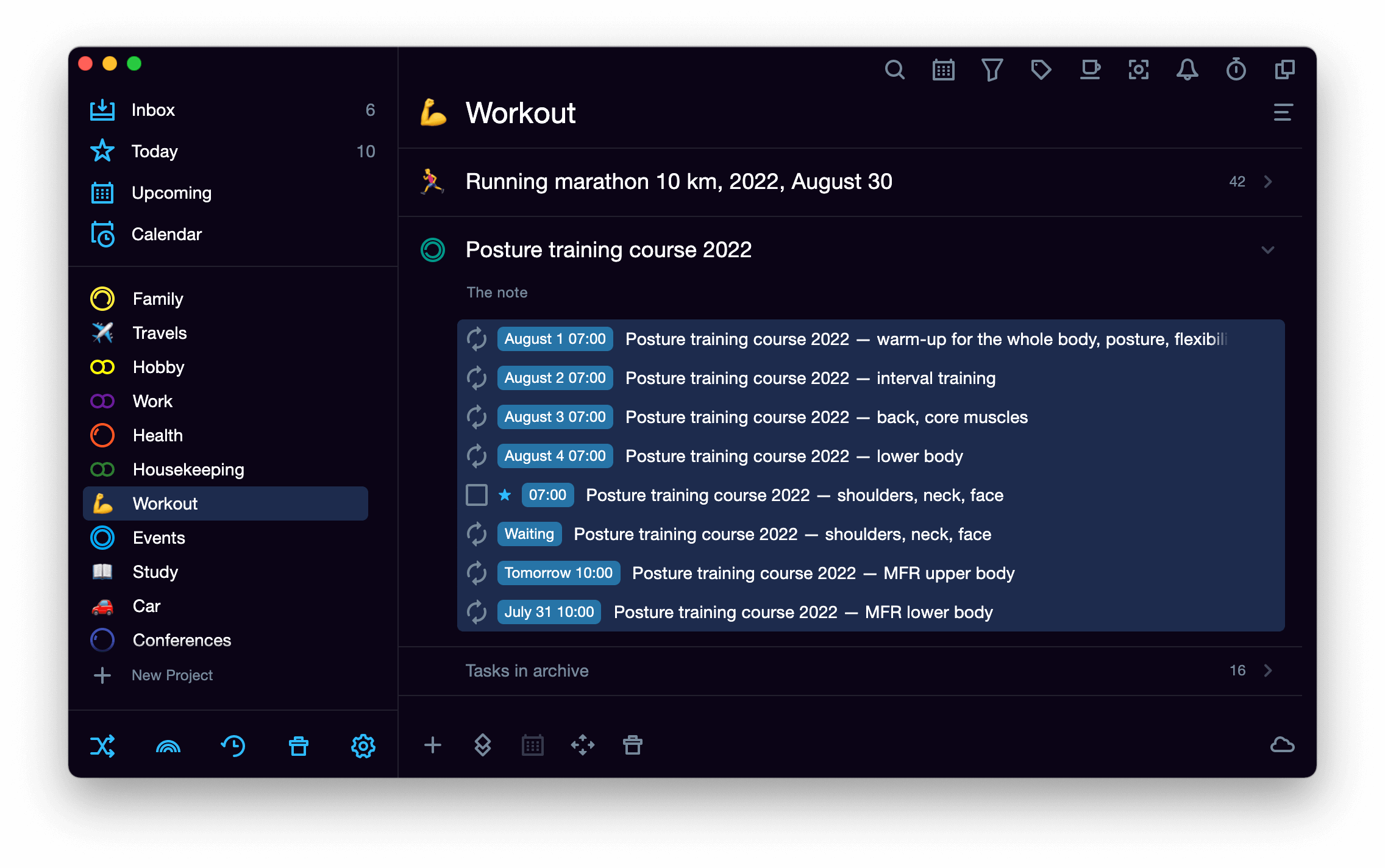Viewport: 1385px width, 868px height.
Task: Select the Conferences project
Action: [x=226, y=640]
